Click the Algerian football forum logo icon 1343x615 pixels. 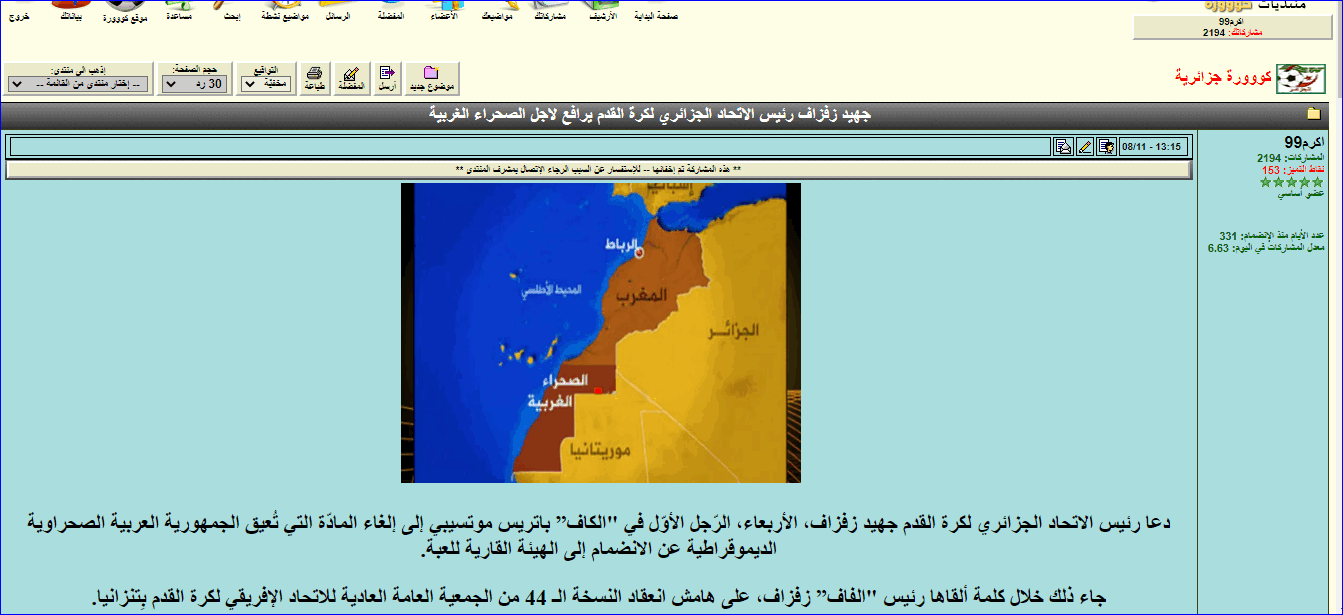(1301, 78)
